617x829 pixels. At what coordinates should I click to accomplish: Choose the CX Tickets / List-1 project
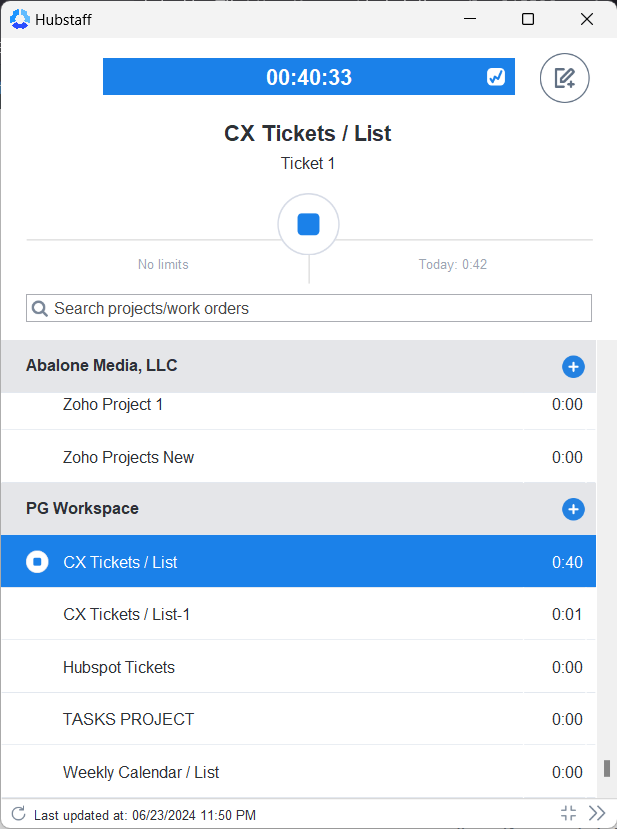point(298,614)
